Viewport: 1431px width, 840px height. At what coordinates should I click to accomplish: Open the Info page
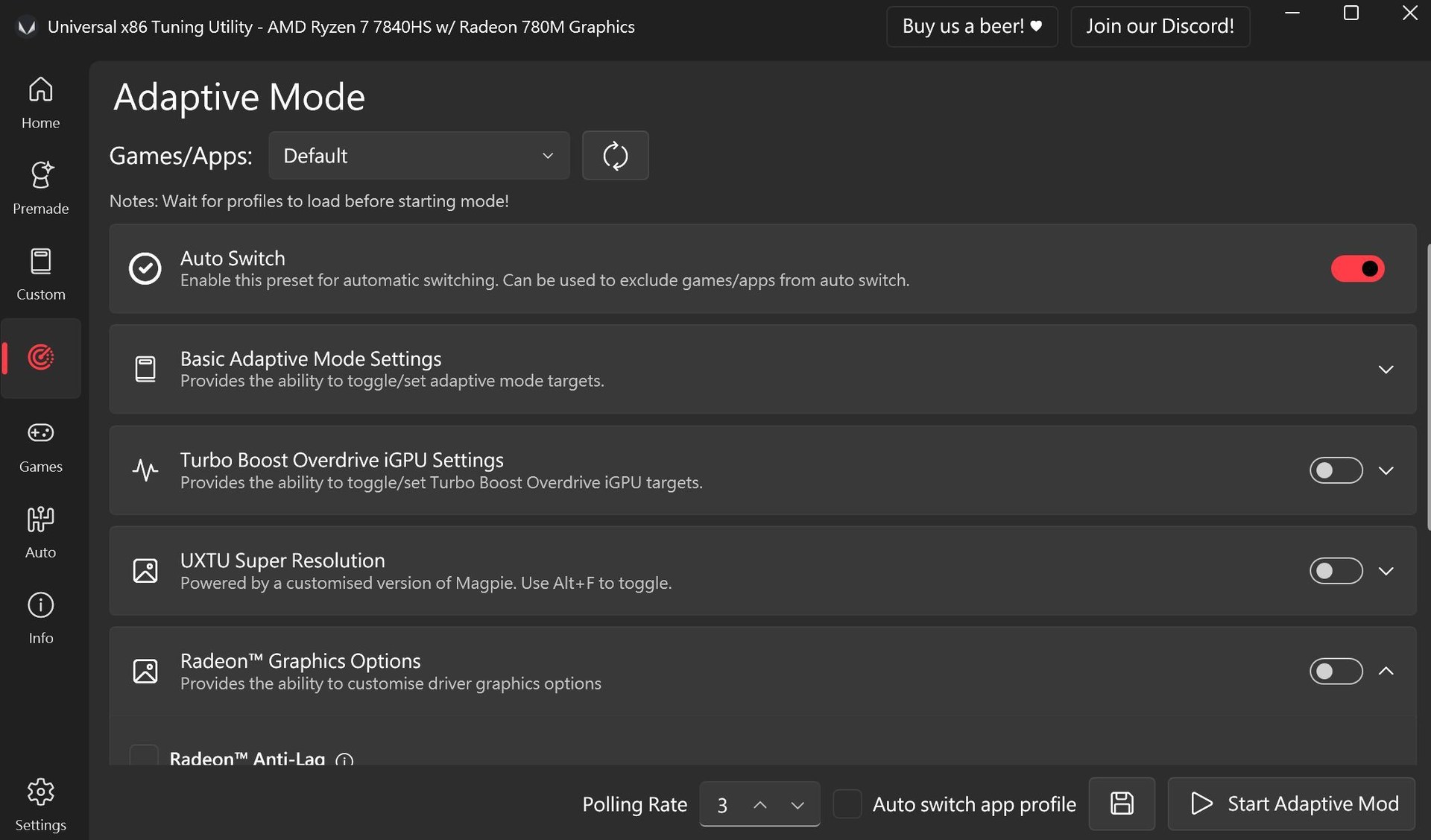(40, 617)
